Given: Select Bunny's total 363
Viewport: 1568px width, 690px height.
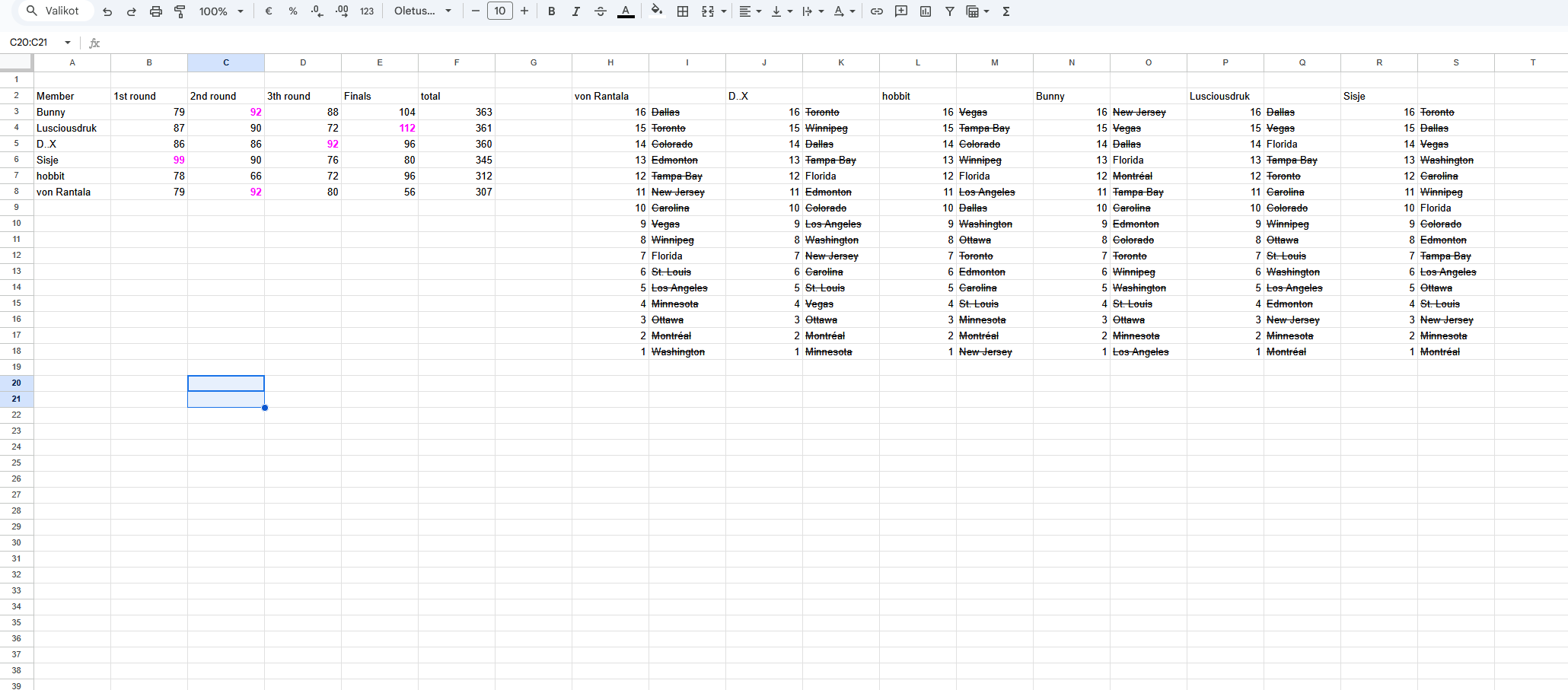Looking at the screenshot, I should [457, 112].
